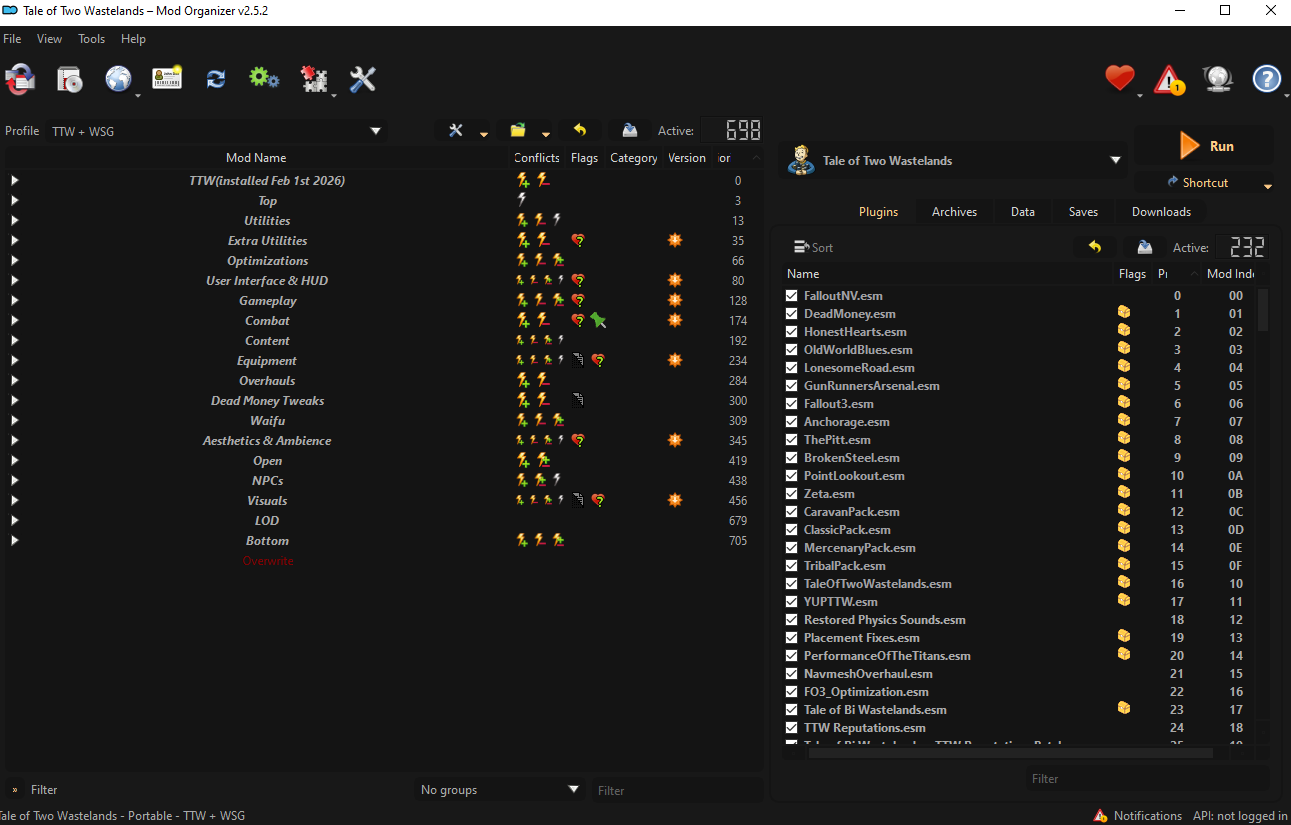Open the Help menu
Image resolution: width=1291 pixels, height=825 pixels.
(x=133, y=39)
